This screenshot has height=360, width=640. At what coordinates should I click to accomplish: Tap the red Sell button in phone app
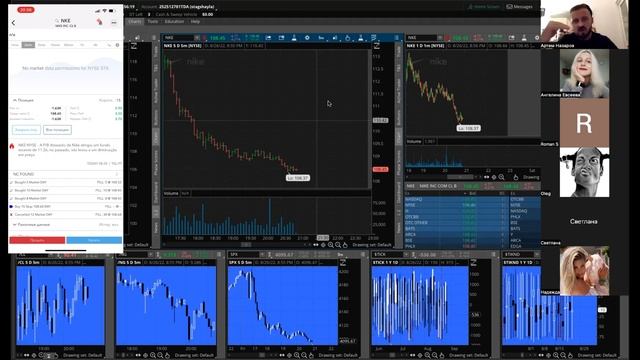(37, 240)
